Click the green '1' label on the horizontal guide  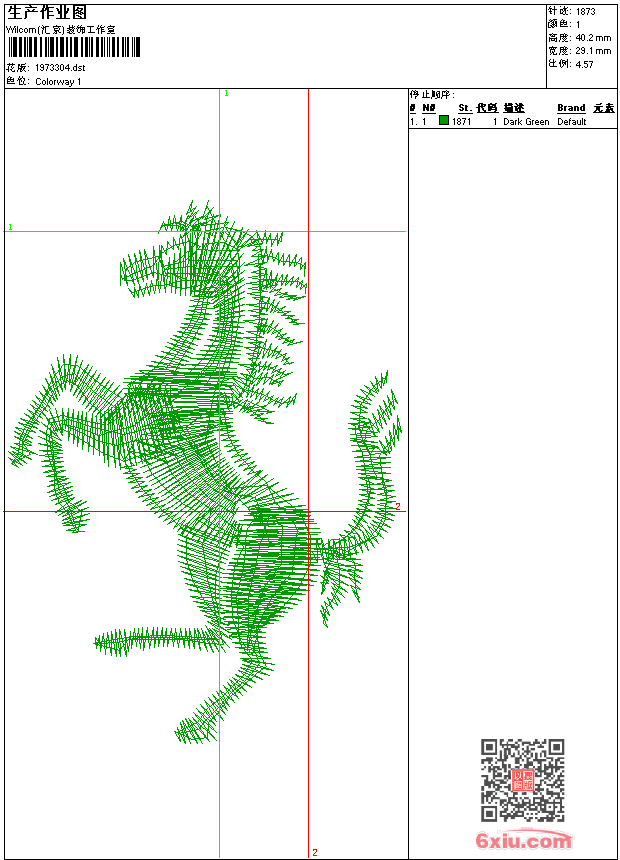10,227
